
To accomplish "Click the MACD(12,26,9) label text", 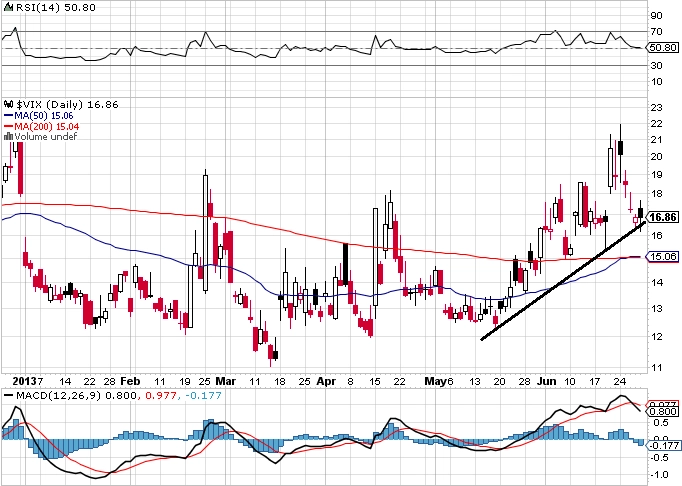I will [x=58, y=396].
